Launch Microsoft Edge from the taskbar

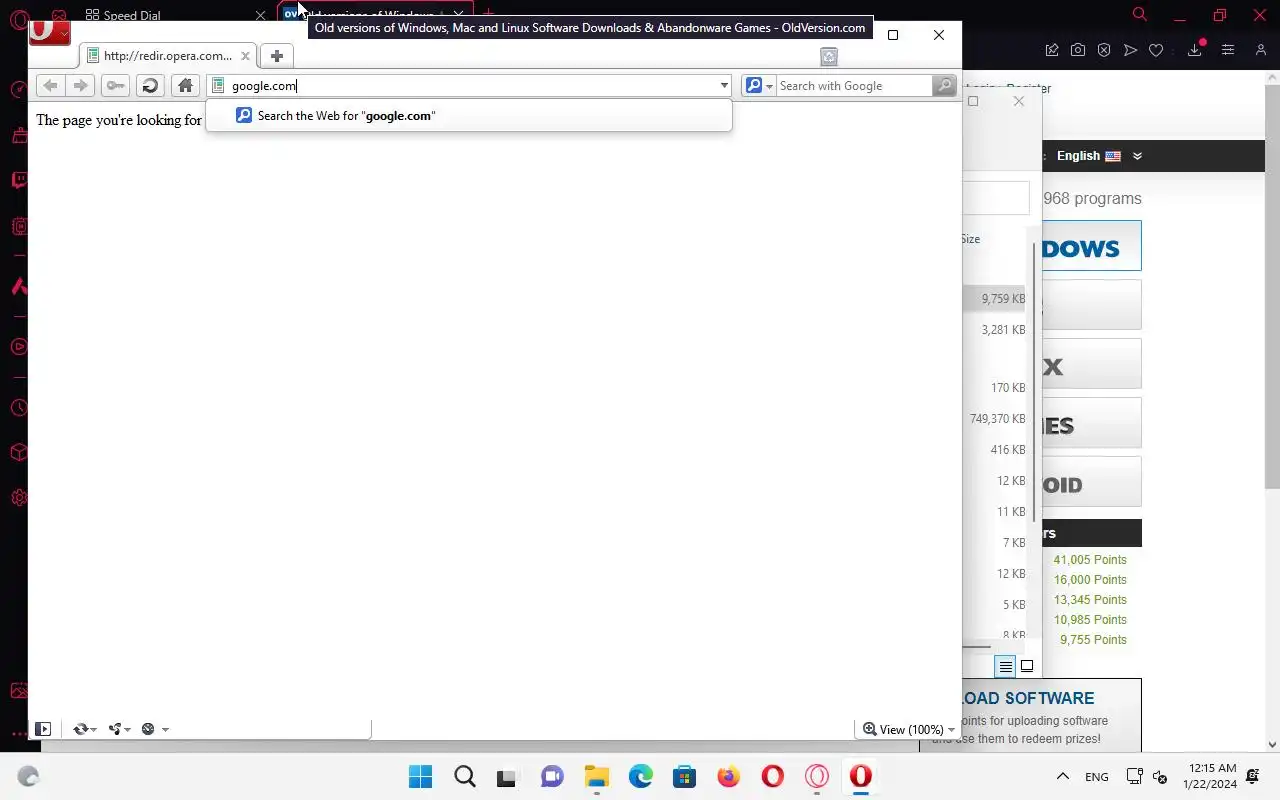click(x=641, y=776)
